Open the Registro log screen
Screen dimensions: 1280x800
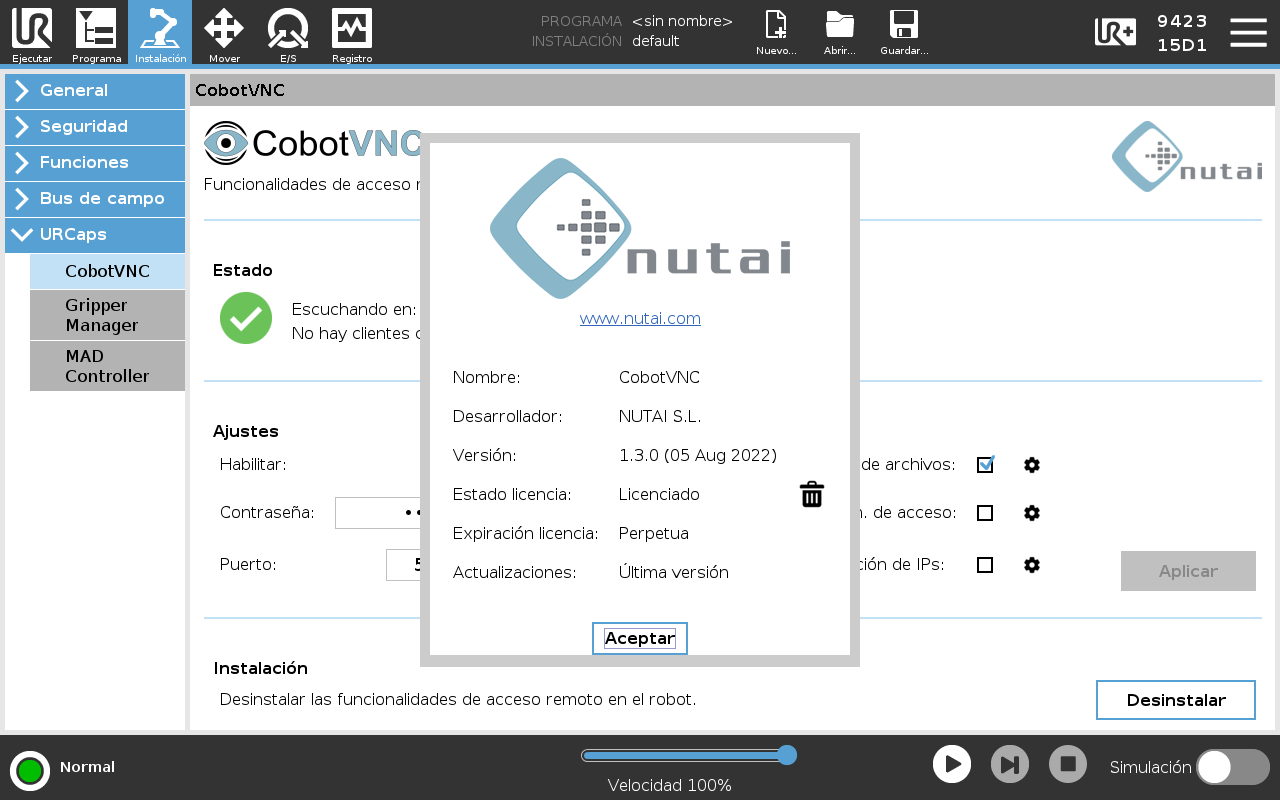tap(352, 33)
